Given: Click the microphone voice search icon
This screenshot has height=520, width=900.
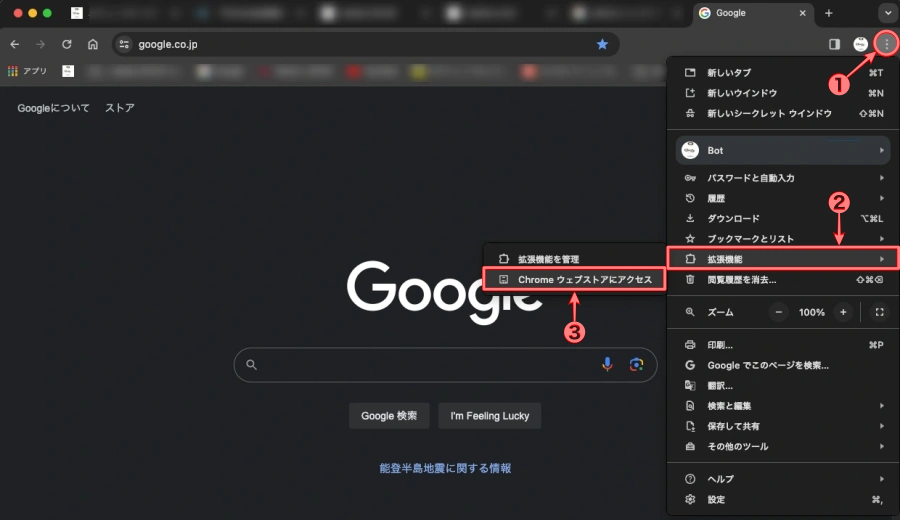Looking at the screenshot, I should click(x=607, y=365).
